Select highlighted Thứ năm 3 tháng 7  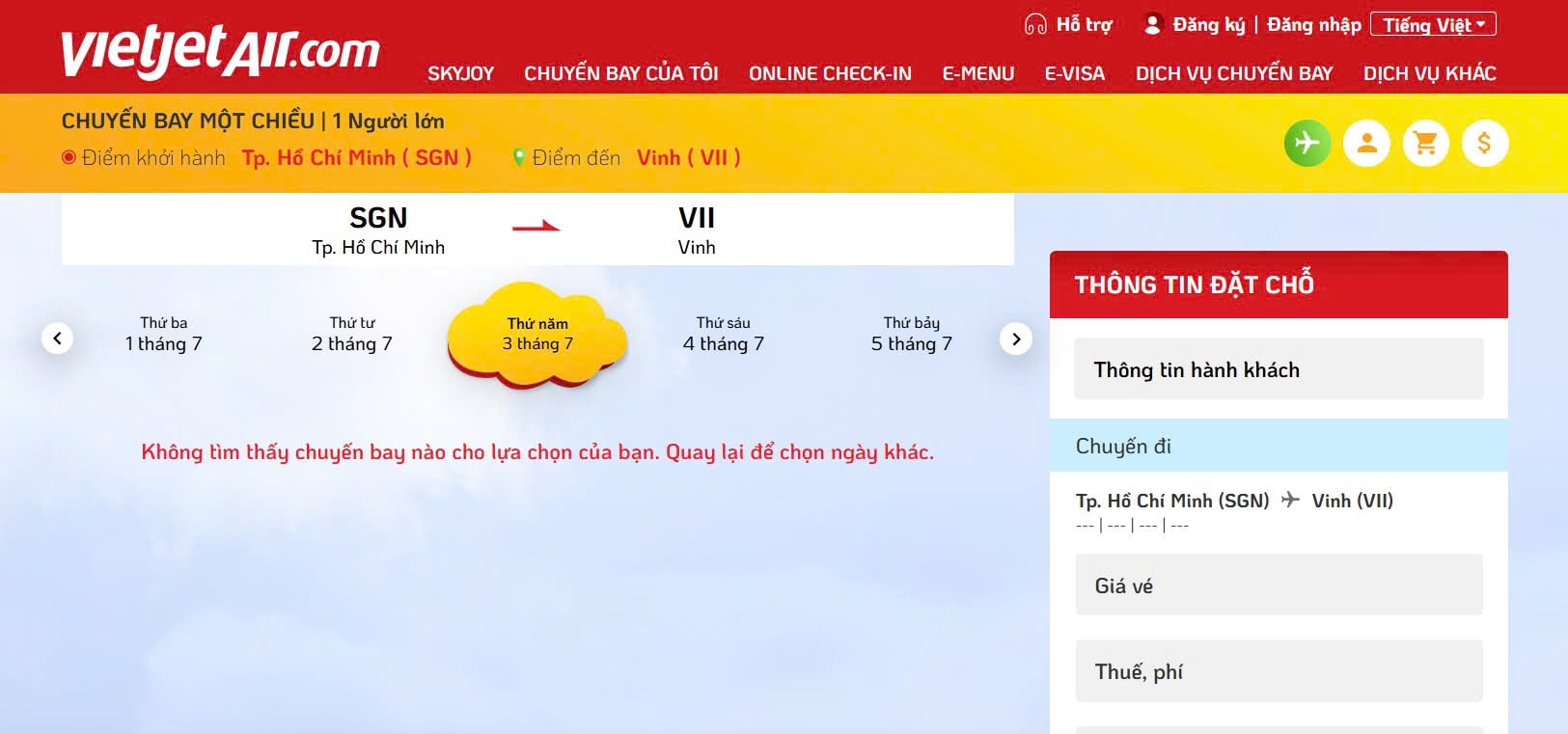(x=537, y=335)
